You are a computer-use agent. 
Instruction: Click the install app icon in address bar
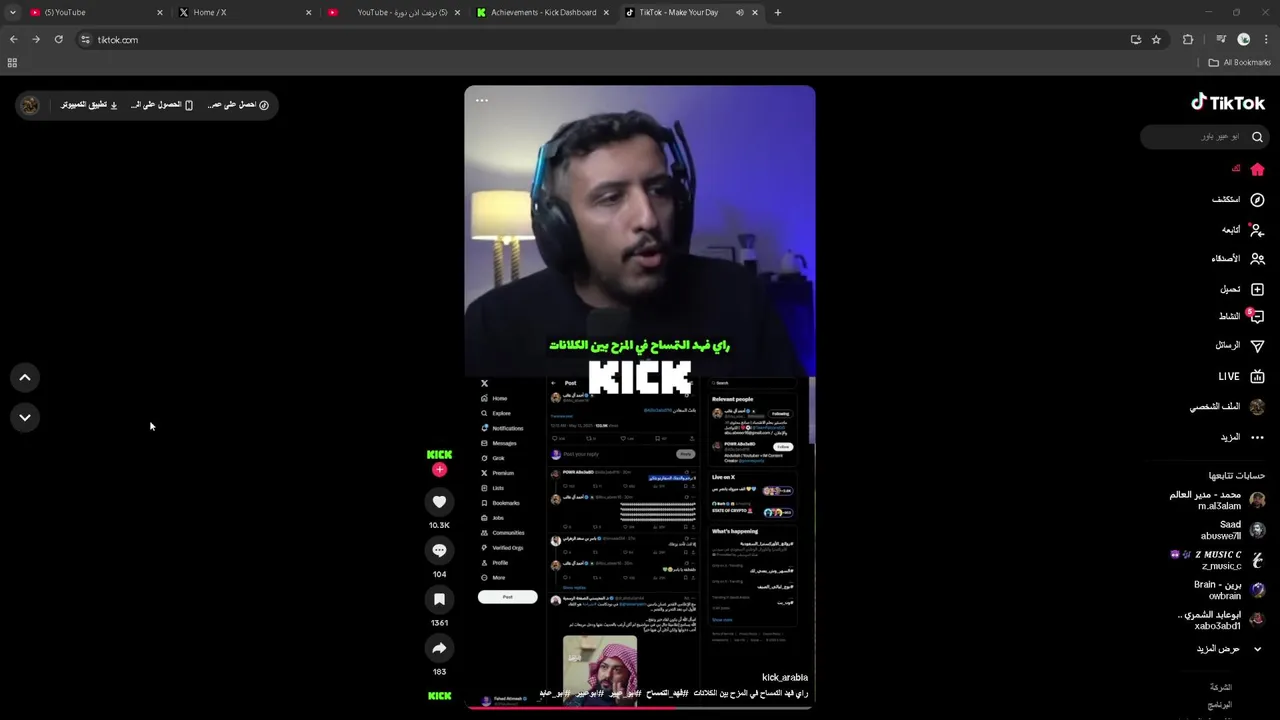1136,39
